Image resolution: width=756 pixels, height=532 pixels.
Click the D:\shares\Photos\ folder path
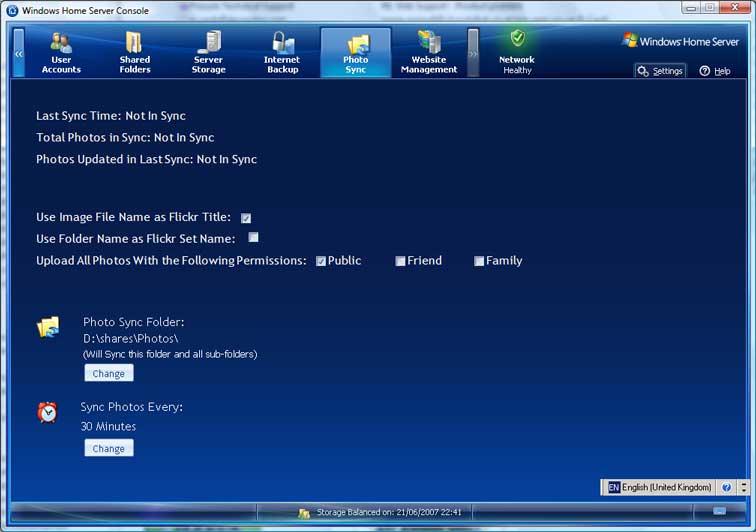[131, 339]
